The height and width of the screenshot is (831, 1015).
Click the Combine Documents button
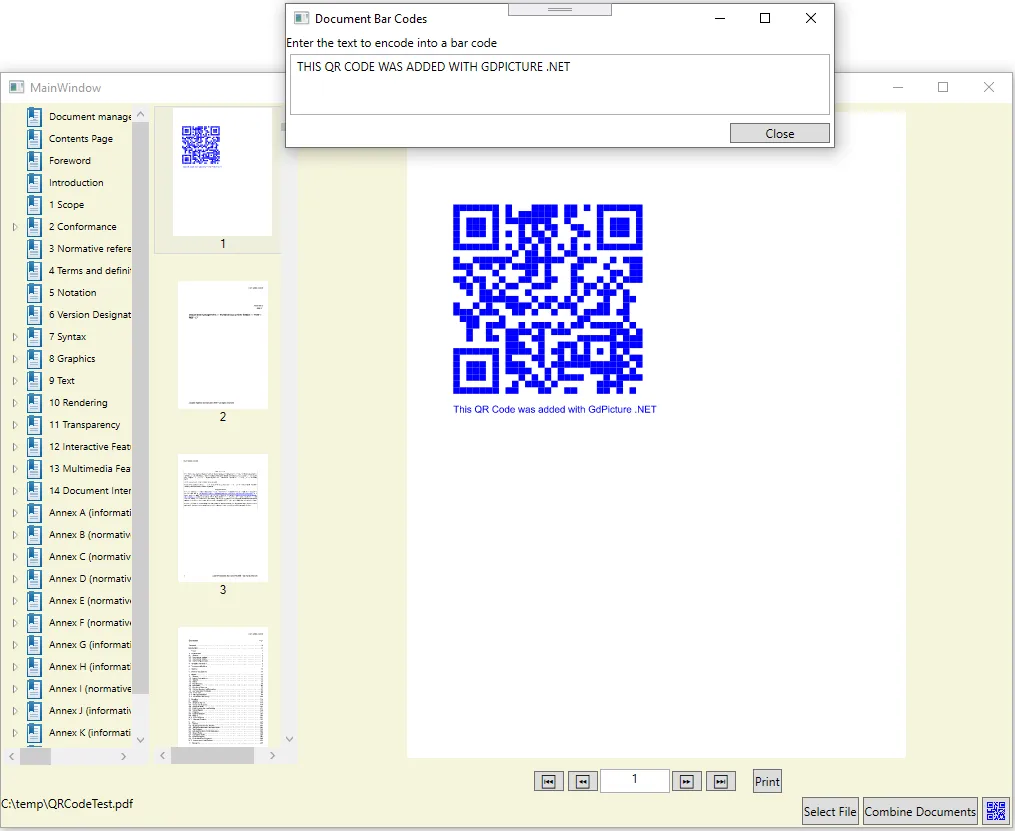click(920, 811)
